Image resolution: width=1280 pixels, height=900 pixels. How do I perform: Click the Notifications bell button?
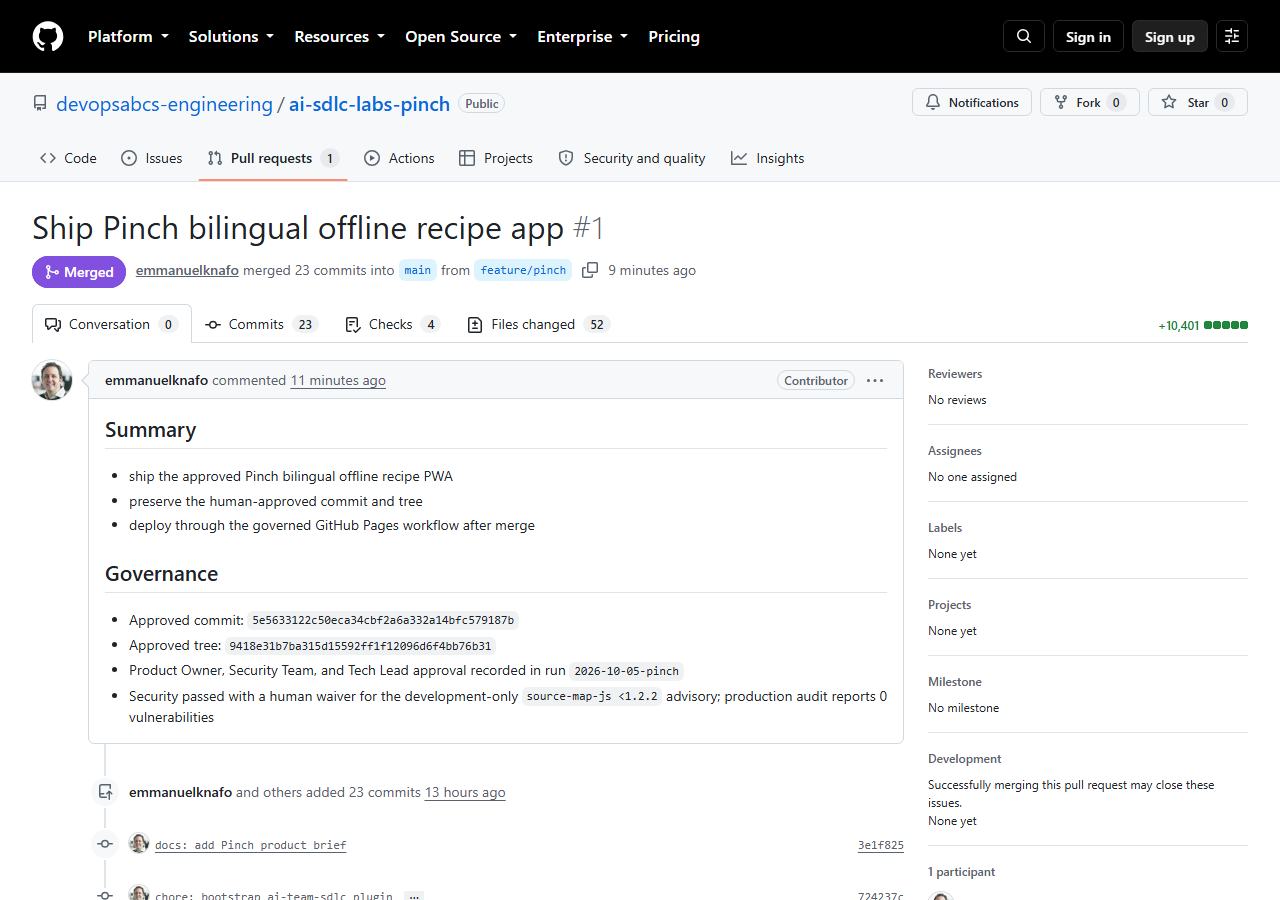972,102
